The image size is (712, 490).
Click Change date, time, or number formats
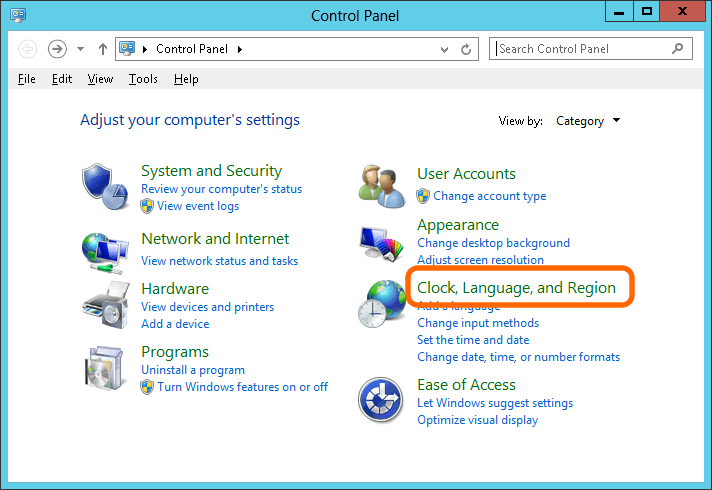(x=519, y=357)
